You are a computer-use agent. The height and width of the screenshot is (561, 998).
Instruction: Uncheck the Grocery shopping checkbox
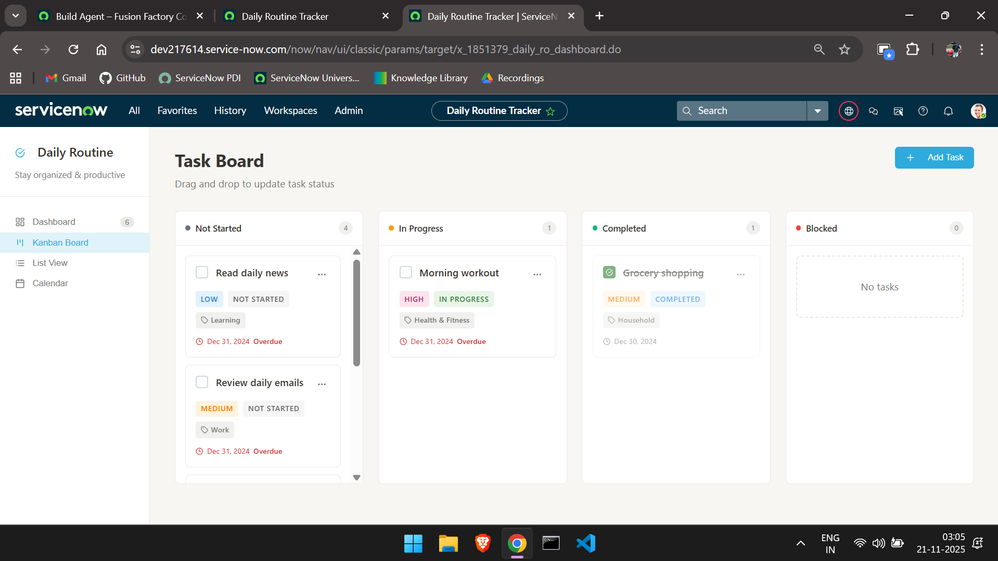coord(609,273)
